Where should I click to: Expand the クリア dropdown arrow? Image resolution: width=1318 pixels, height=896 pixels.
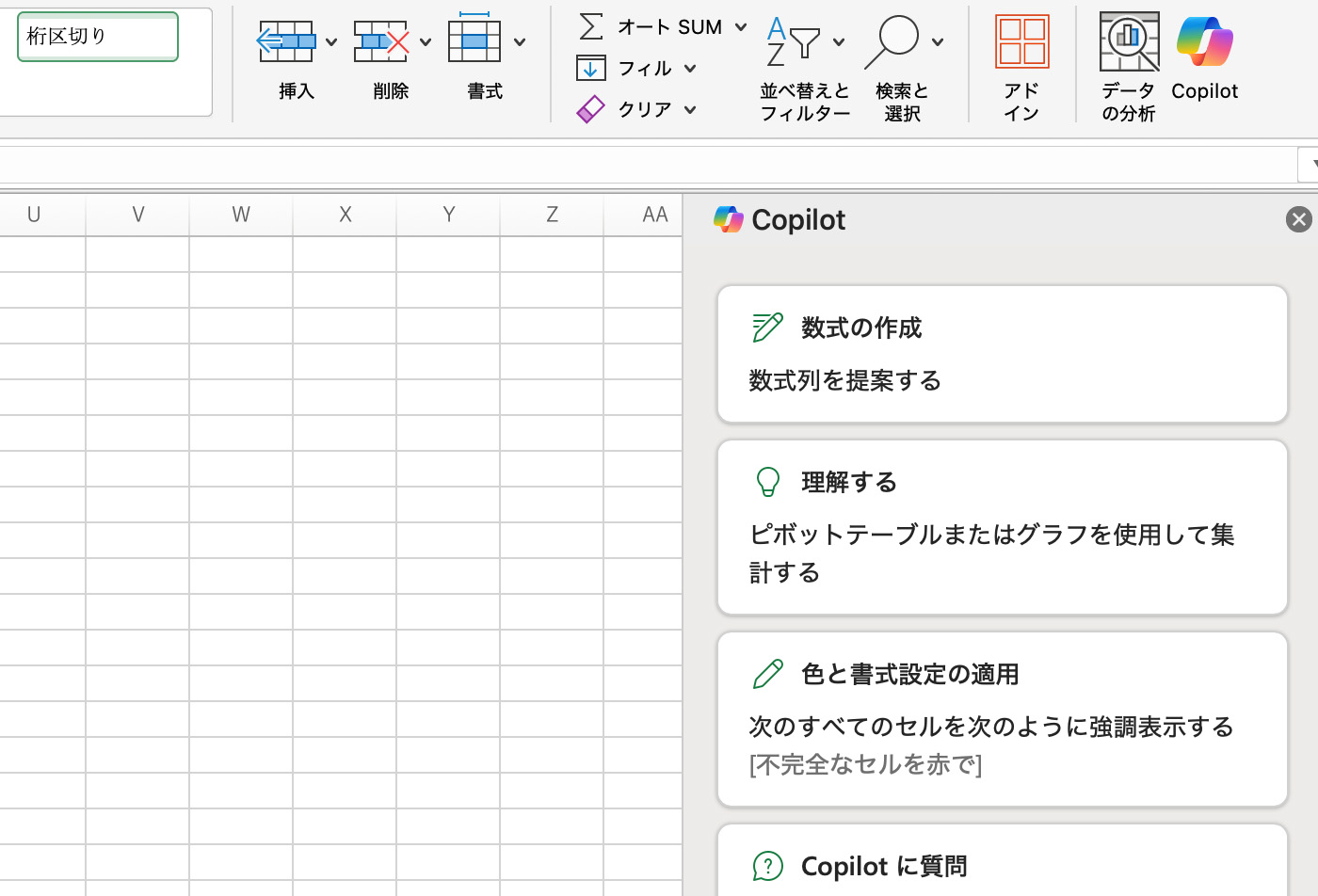click(690, 109)
